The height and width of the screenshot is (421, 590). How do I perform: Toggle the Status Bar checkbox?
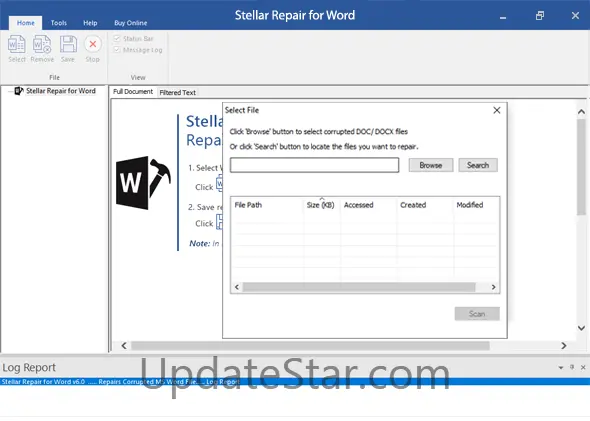[117, 39]
